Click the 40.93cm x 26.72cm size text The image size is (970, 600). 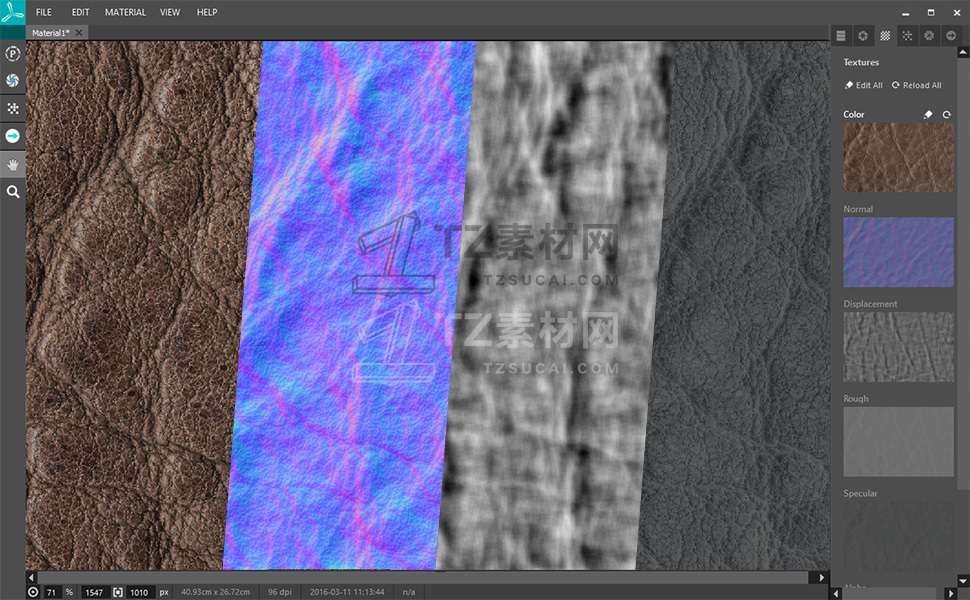pos(215,592)
